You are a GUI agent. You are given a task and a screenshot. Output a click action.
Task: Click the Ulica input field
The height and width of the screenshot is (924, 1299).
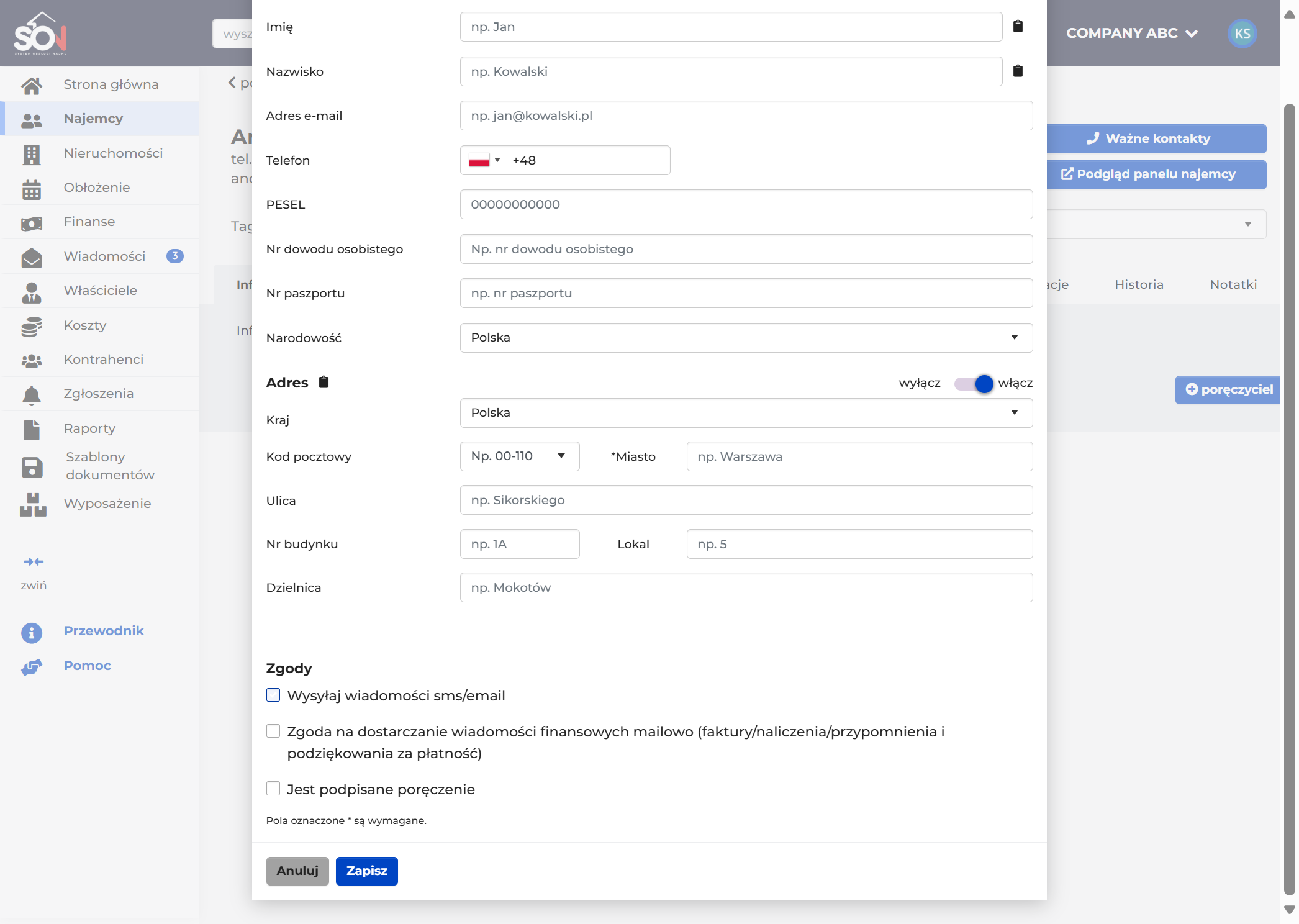click(x=746, y=500)
